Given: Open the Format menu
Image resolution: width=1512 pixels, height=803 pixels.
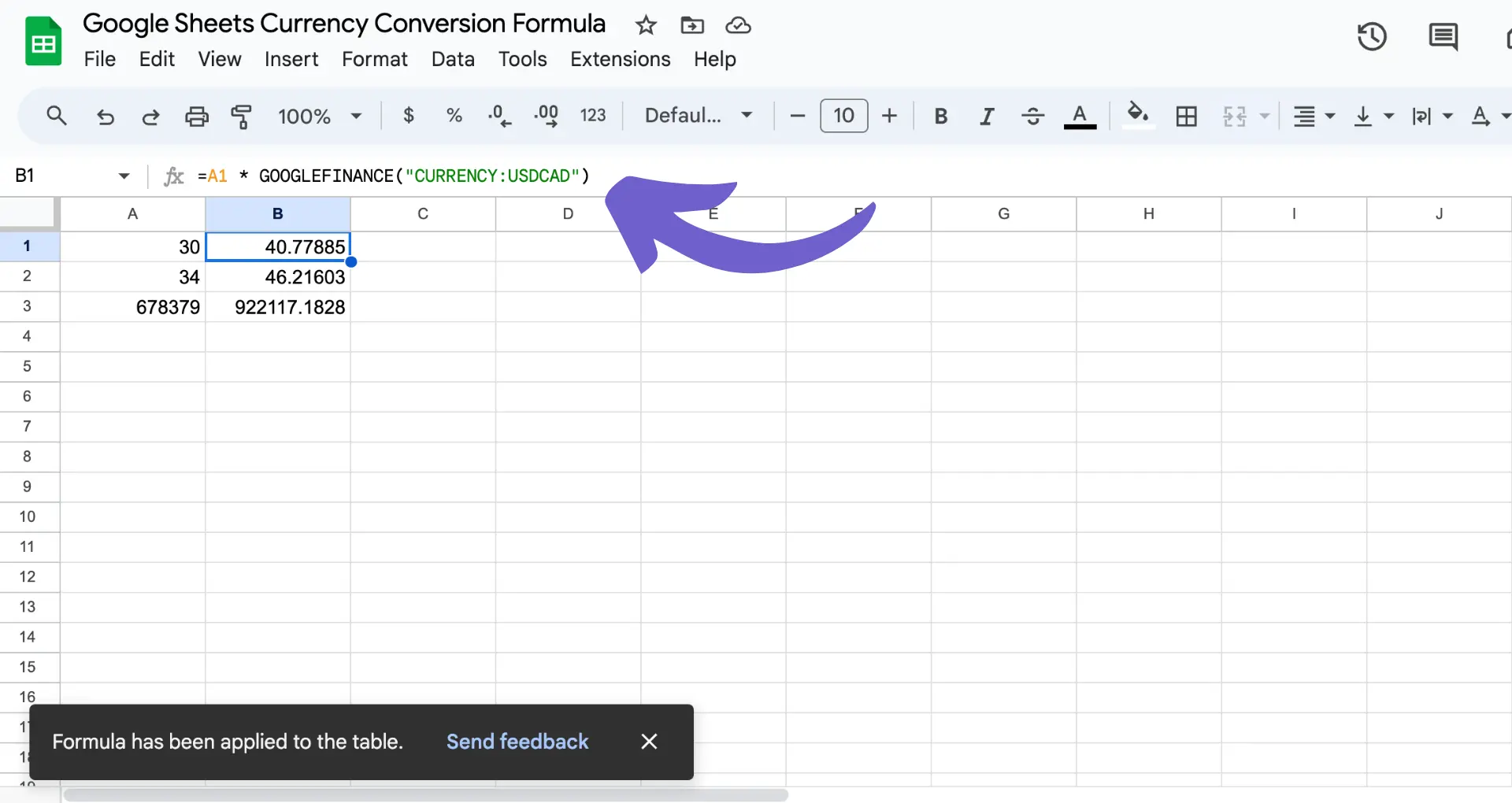Looking at the screenshot, I should click(375, 59).
